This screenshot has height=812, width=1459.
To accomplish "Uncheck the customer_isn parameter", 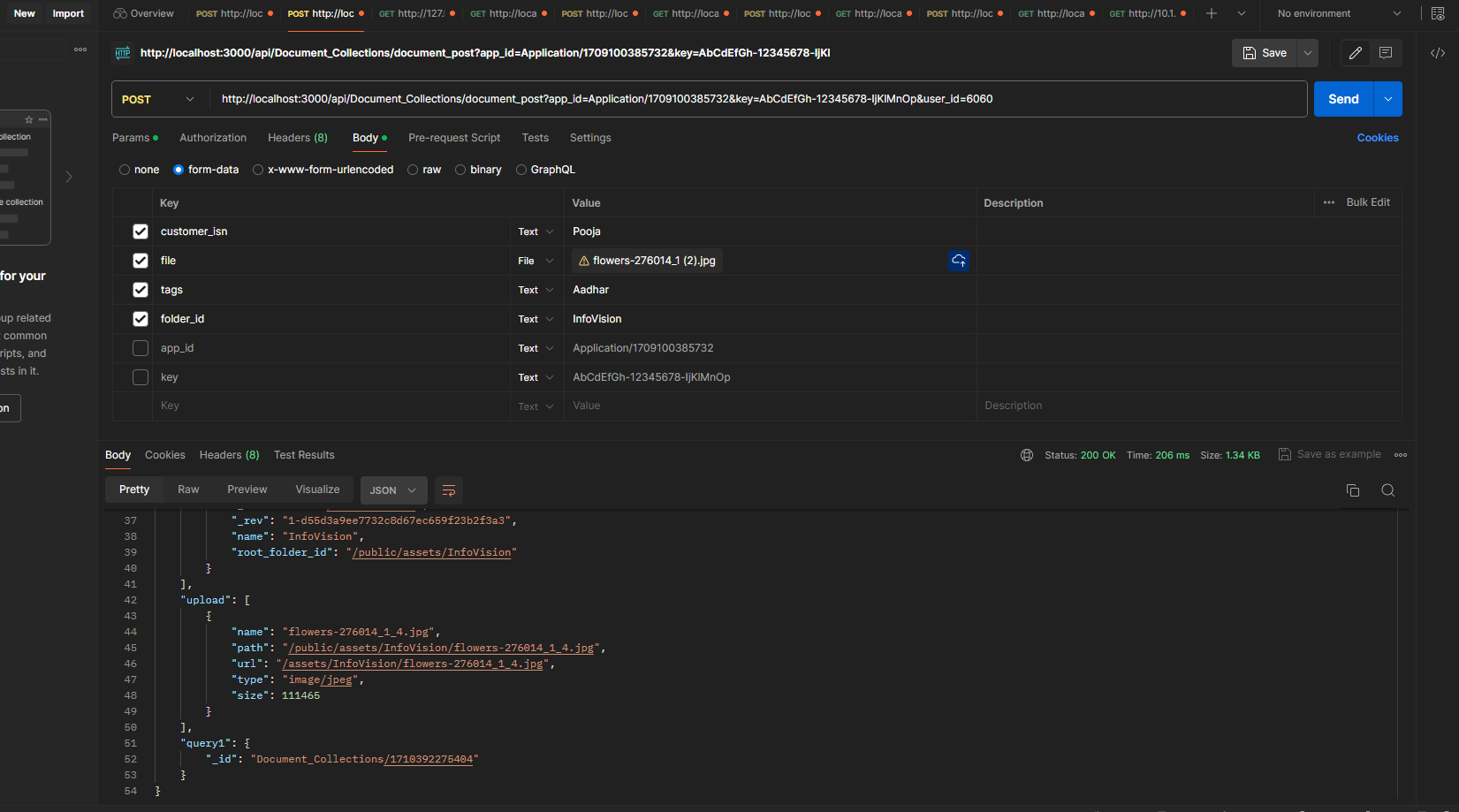I will (141, 231).
